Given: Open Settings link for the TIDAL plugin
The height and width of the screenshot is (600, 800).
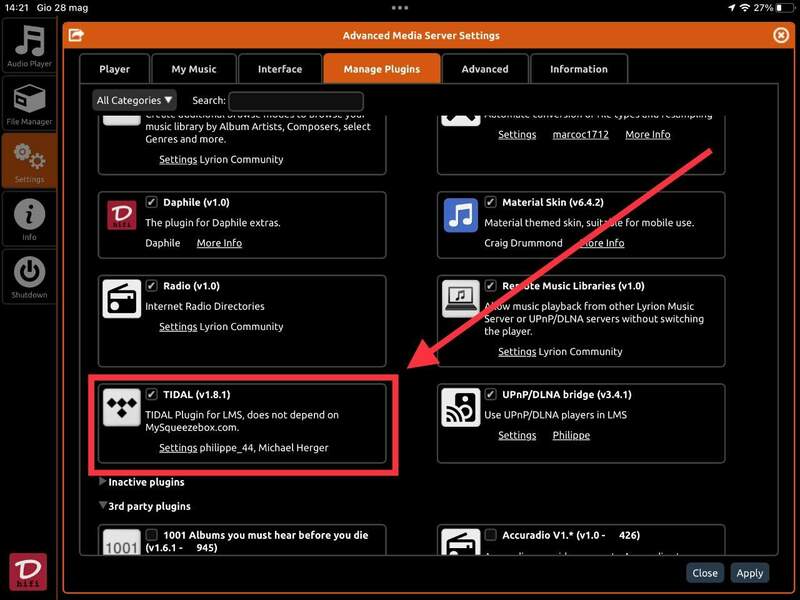Looking at the screenshot, I should [x=178, y=448].
